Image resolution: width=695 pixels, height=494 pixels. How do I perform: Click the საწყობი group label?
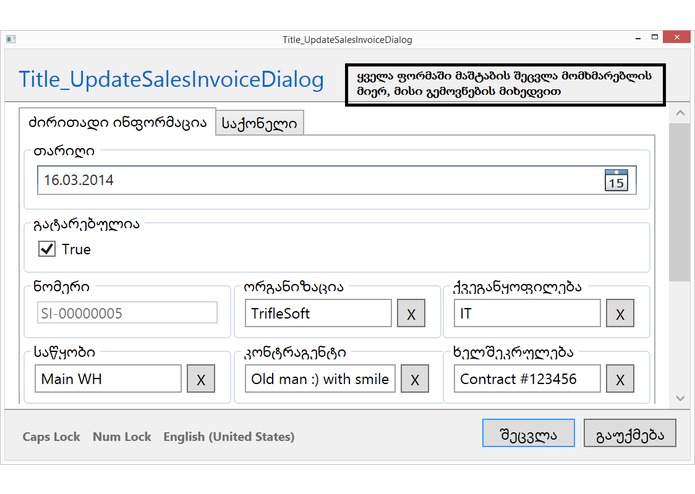click(65, 352)
